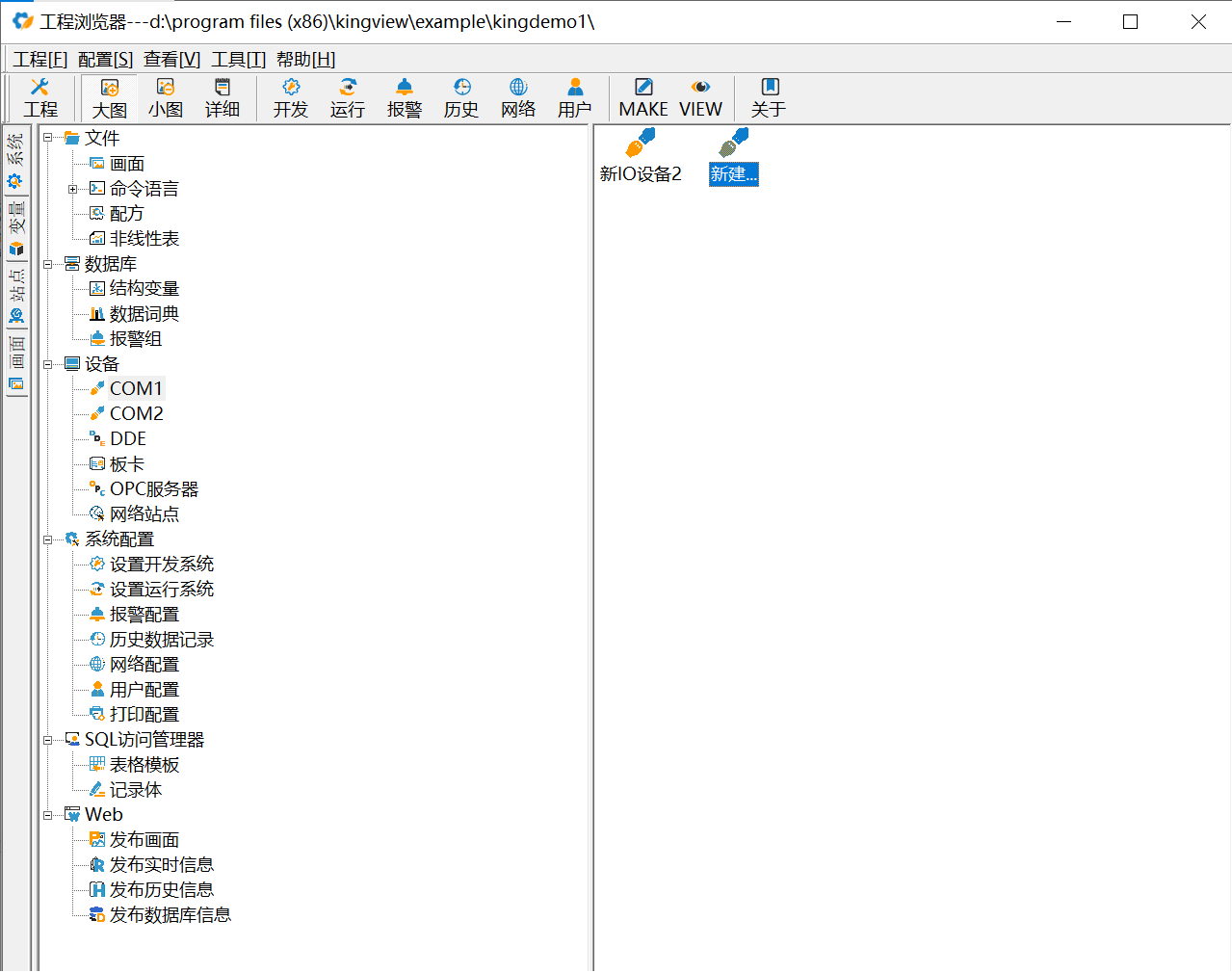Click the 运行 run toolbar icon
Screen dimensions: 1232x973
click(348, 98)
